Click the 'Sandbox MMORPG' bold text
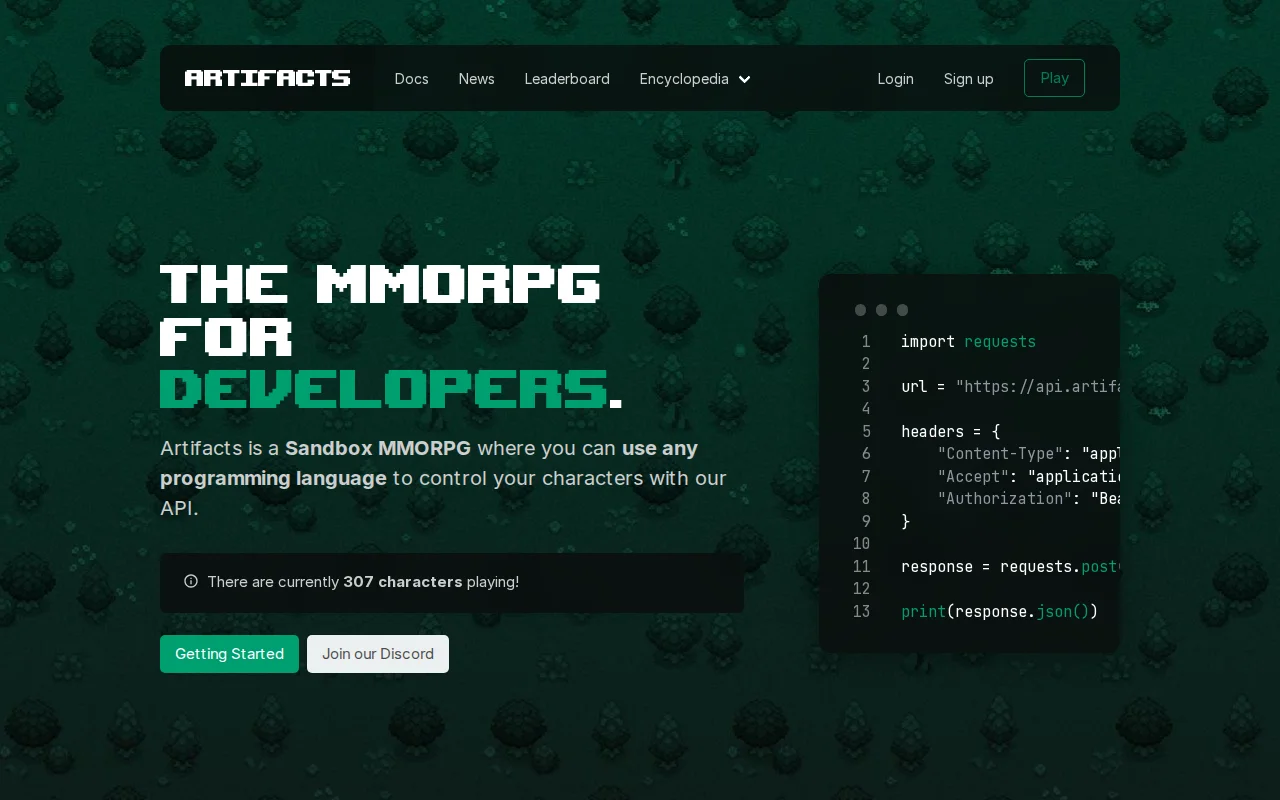1280x800 pixels. point(378,448)
